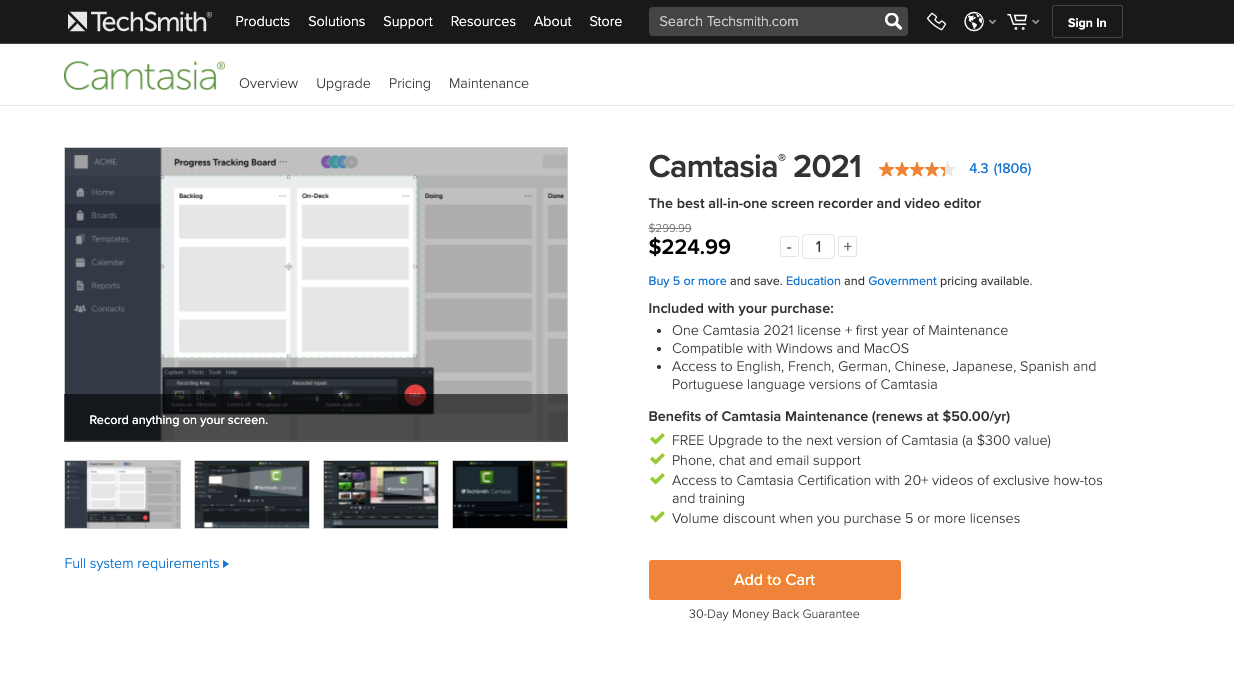Viewport: 1234px width, 674px height.
Task: Increase quantity with the plus button
Action: point(847,246)
